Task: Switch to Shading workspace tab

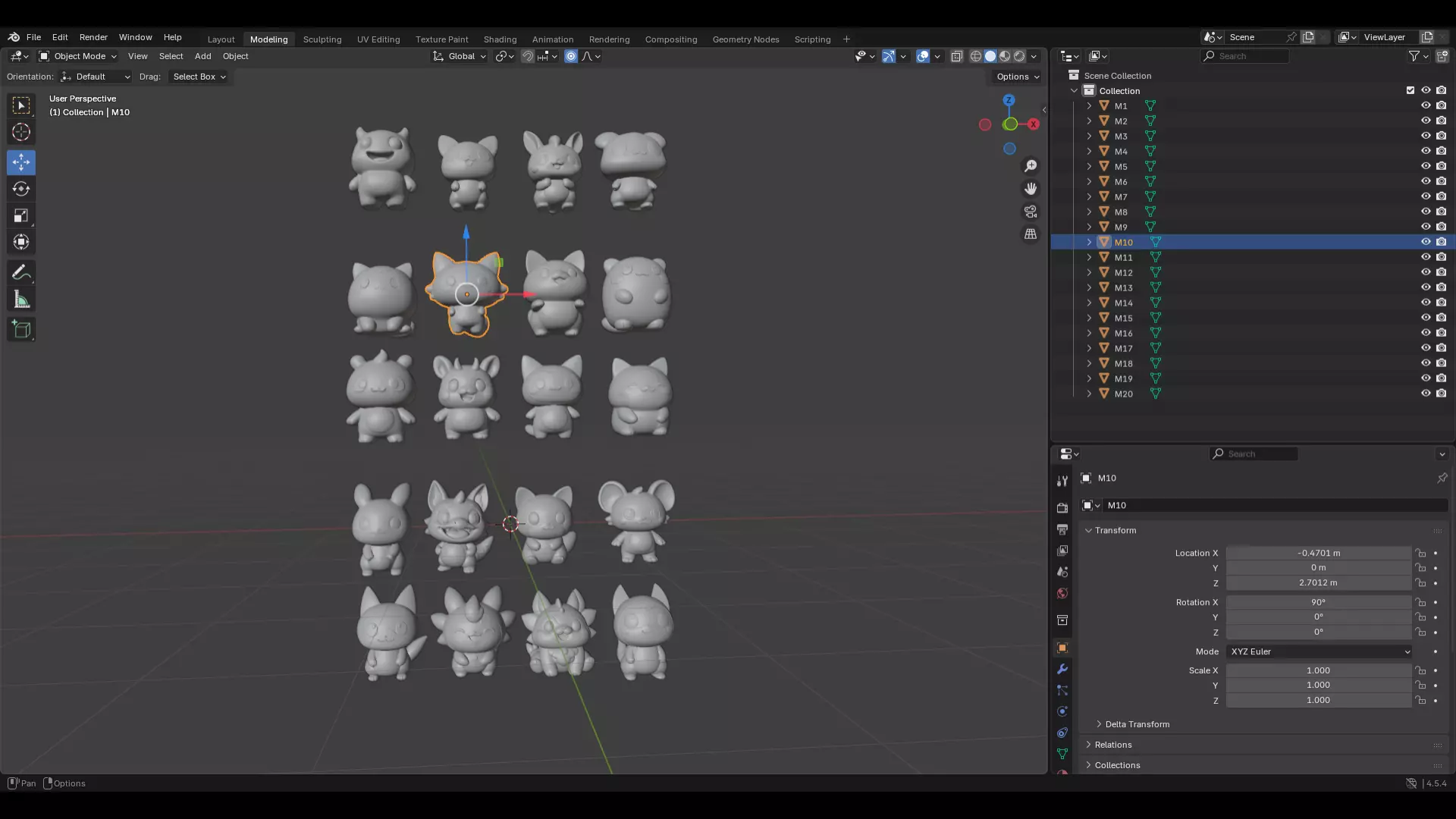Action: 500,39
